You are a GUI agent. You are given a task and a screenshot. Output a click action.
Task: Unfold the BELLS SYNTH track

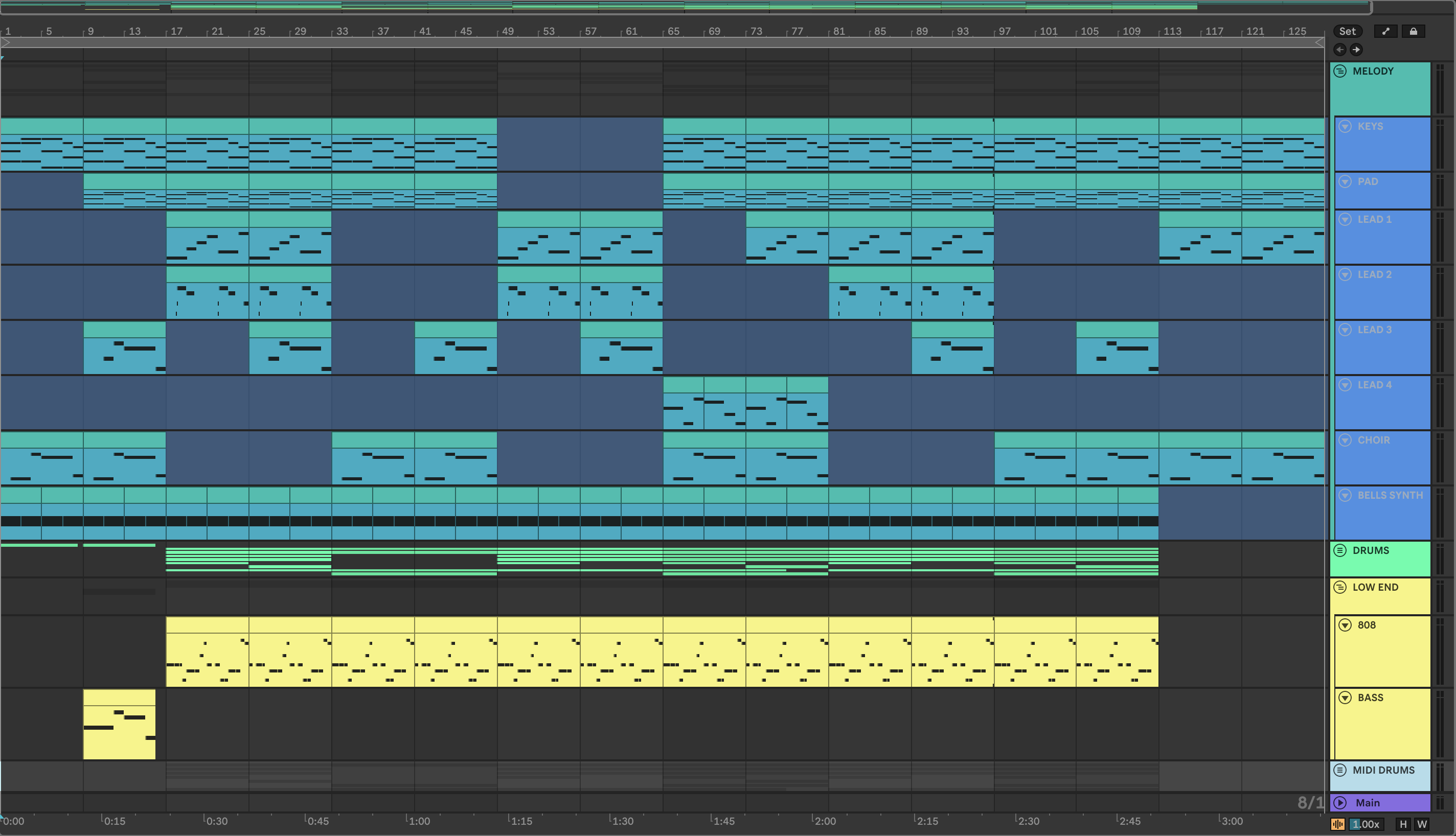point(1345,495)
